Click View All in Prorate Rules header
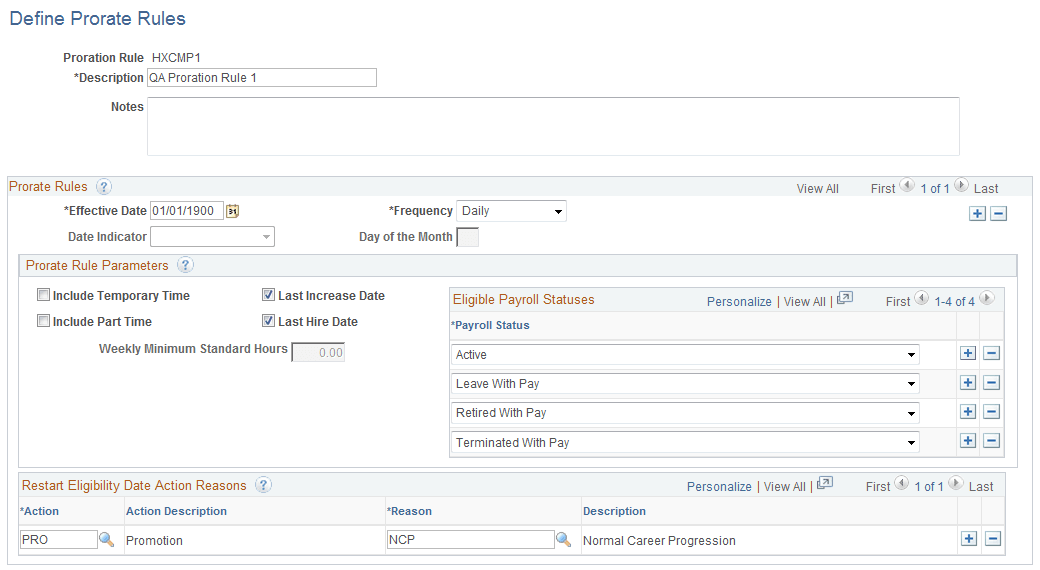This screenshot has width=1040, height=570. (x=817, y=188)
